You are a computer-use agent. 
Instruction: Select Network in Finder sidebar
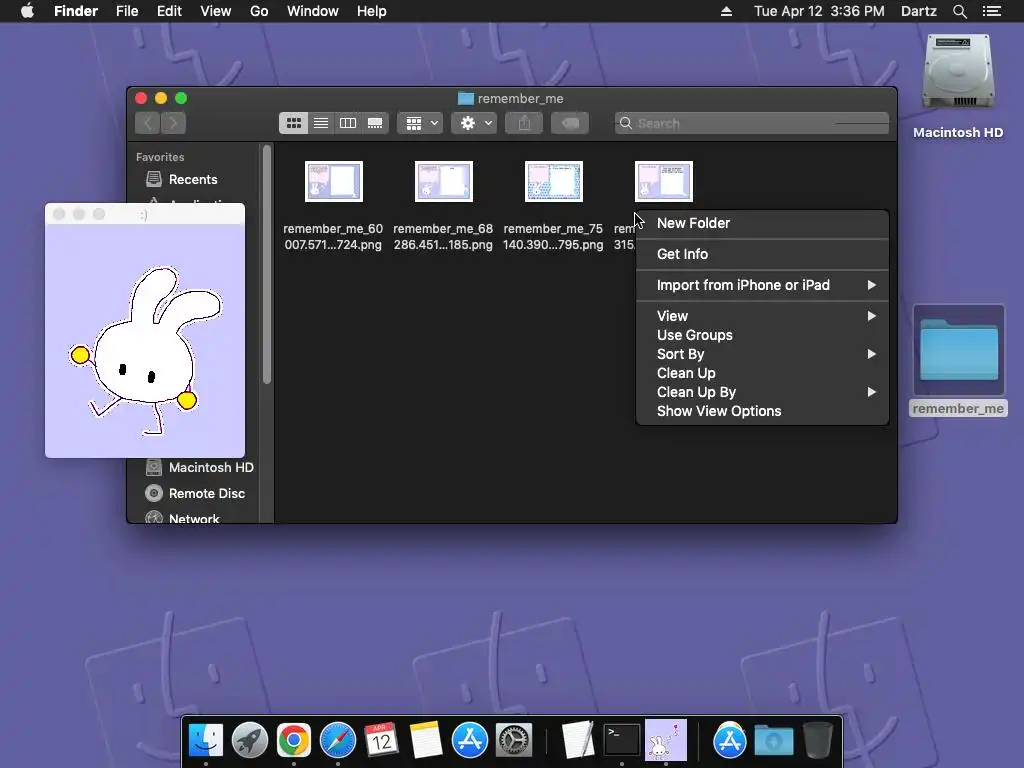[183, 519]
